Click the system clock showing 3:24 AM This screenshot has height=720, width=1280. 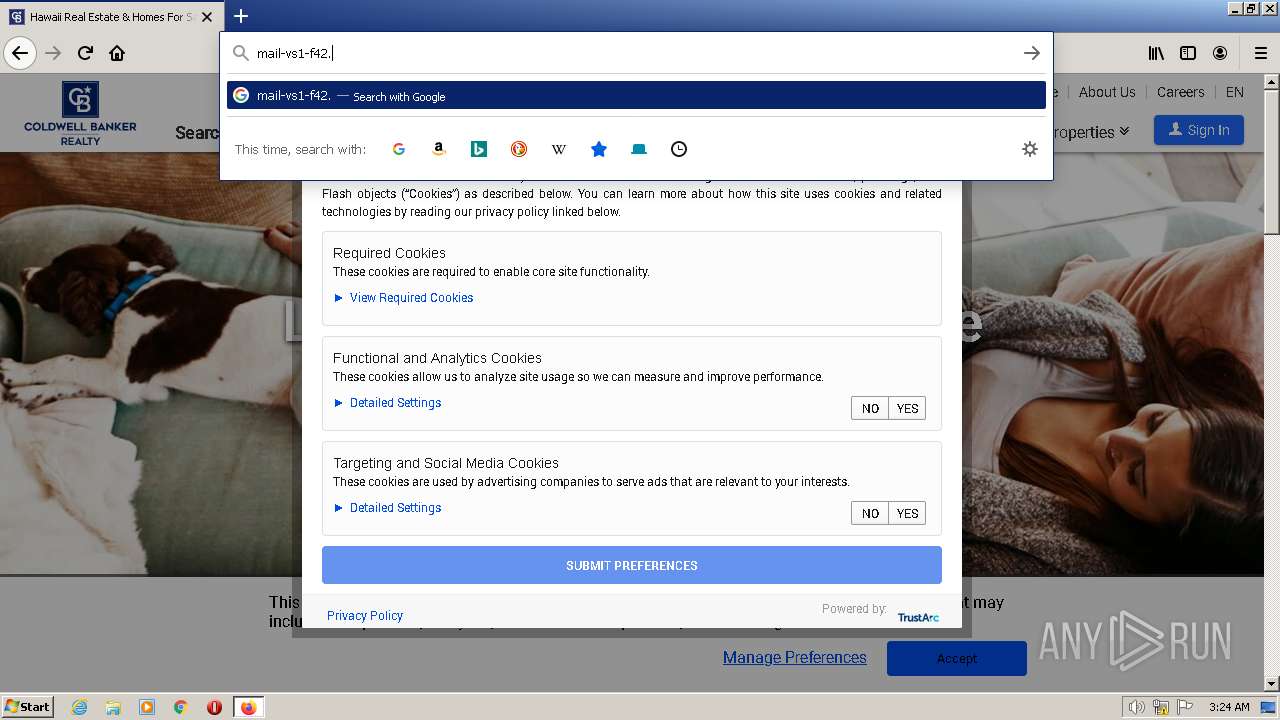pos(1229,707)
